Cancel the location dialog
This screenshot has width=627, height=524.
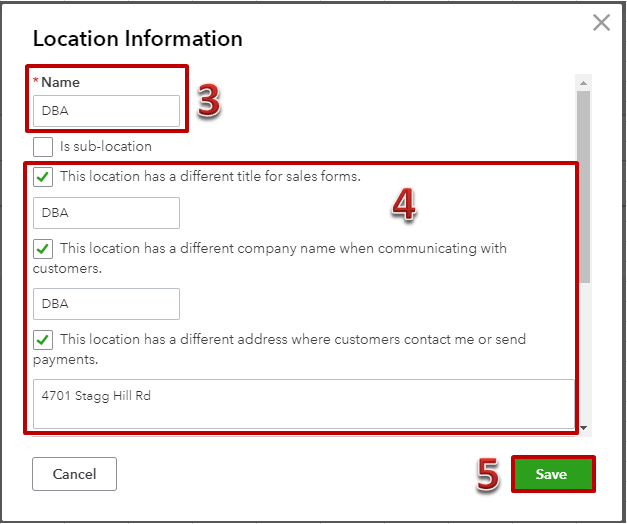click(74, 474)
